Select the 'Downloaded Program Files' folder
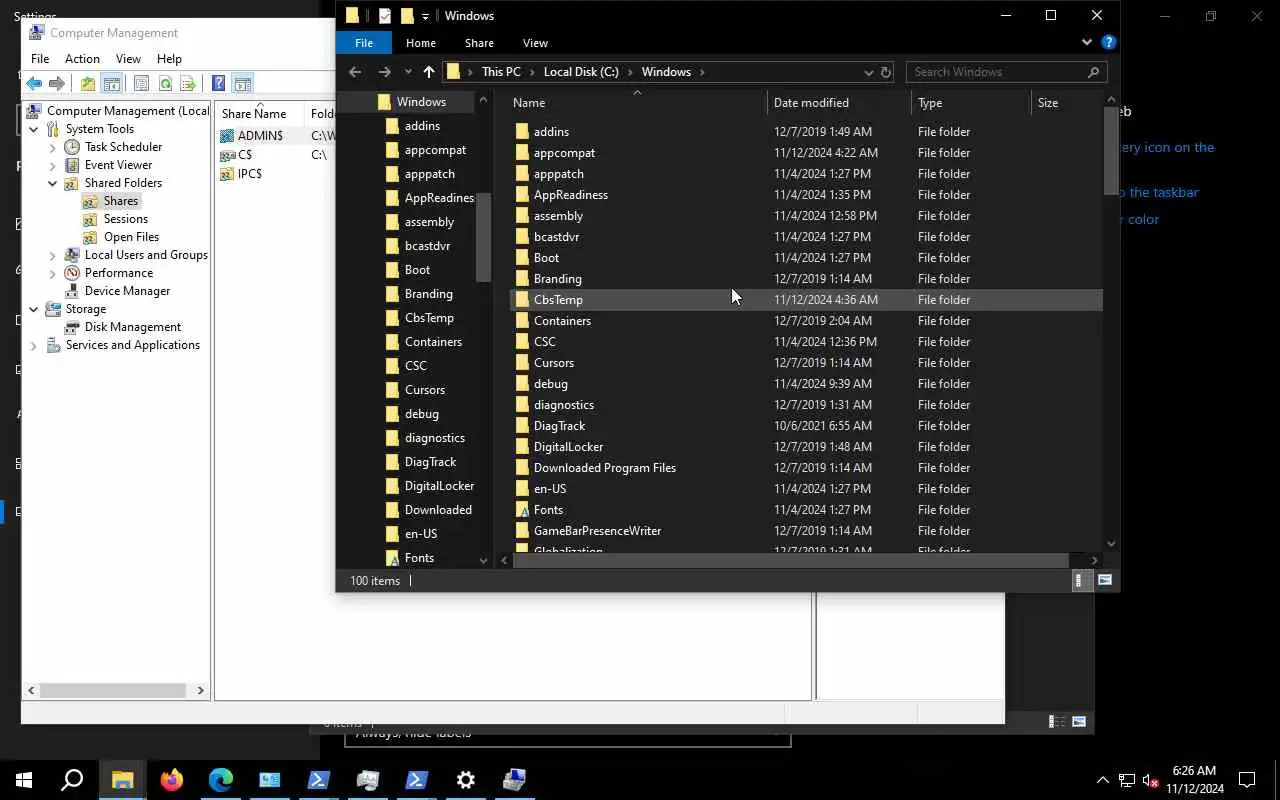1280x800 pixels. coord(806,468)
